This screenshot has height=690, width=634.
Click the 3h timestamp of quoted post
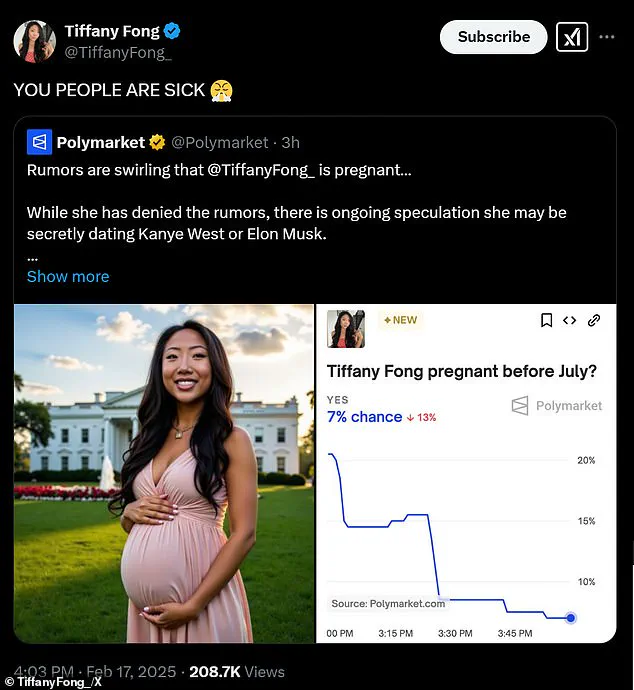290,143
